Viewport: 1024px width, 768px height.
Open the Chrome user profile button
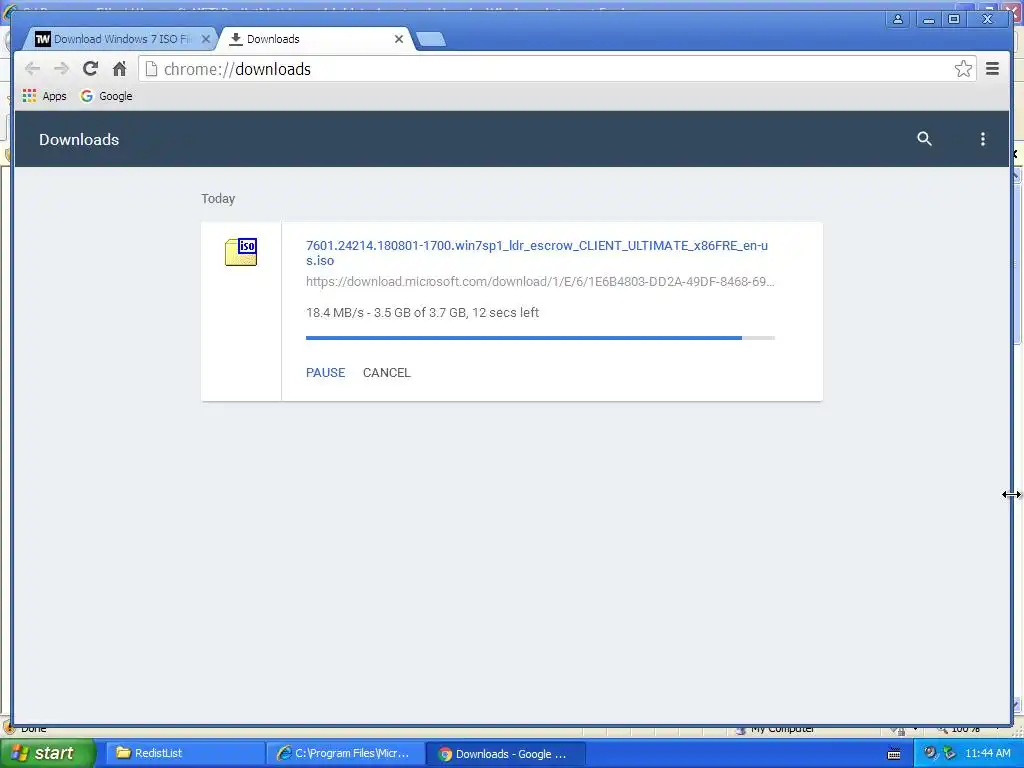tap(897, 20)
